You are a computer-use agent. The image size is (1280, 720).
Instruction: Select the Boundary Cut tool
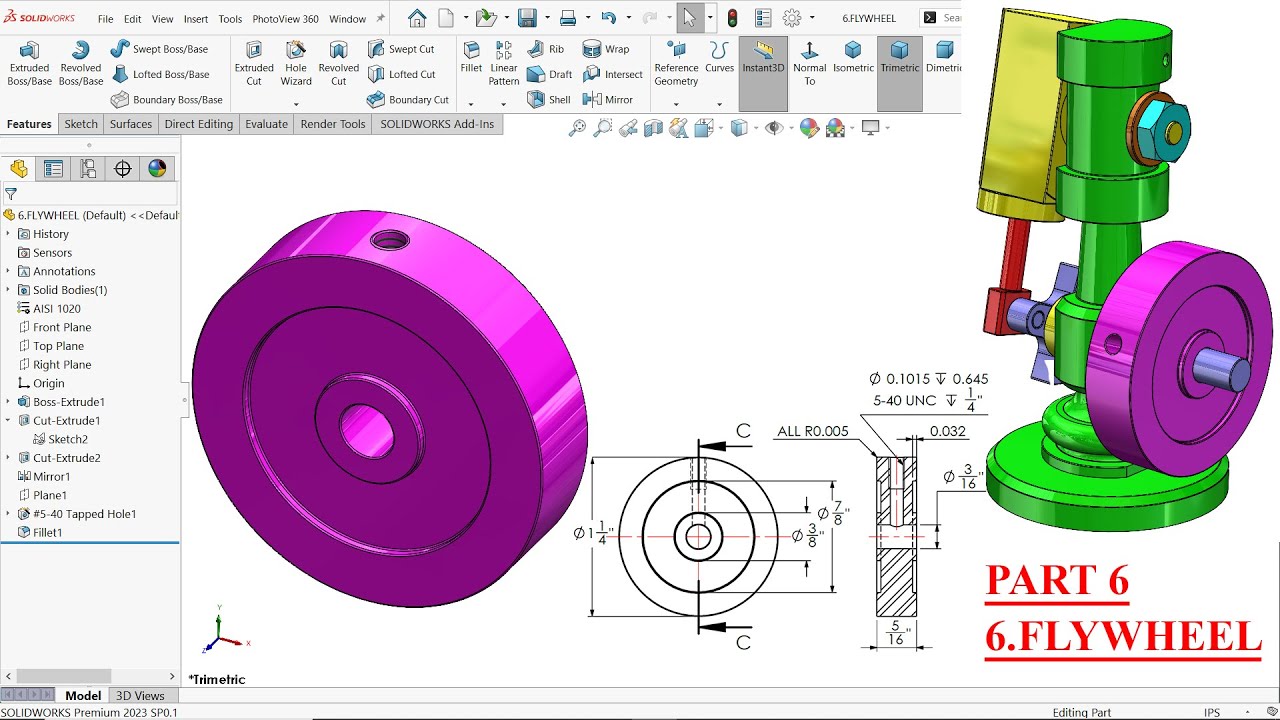click(408, 100)
